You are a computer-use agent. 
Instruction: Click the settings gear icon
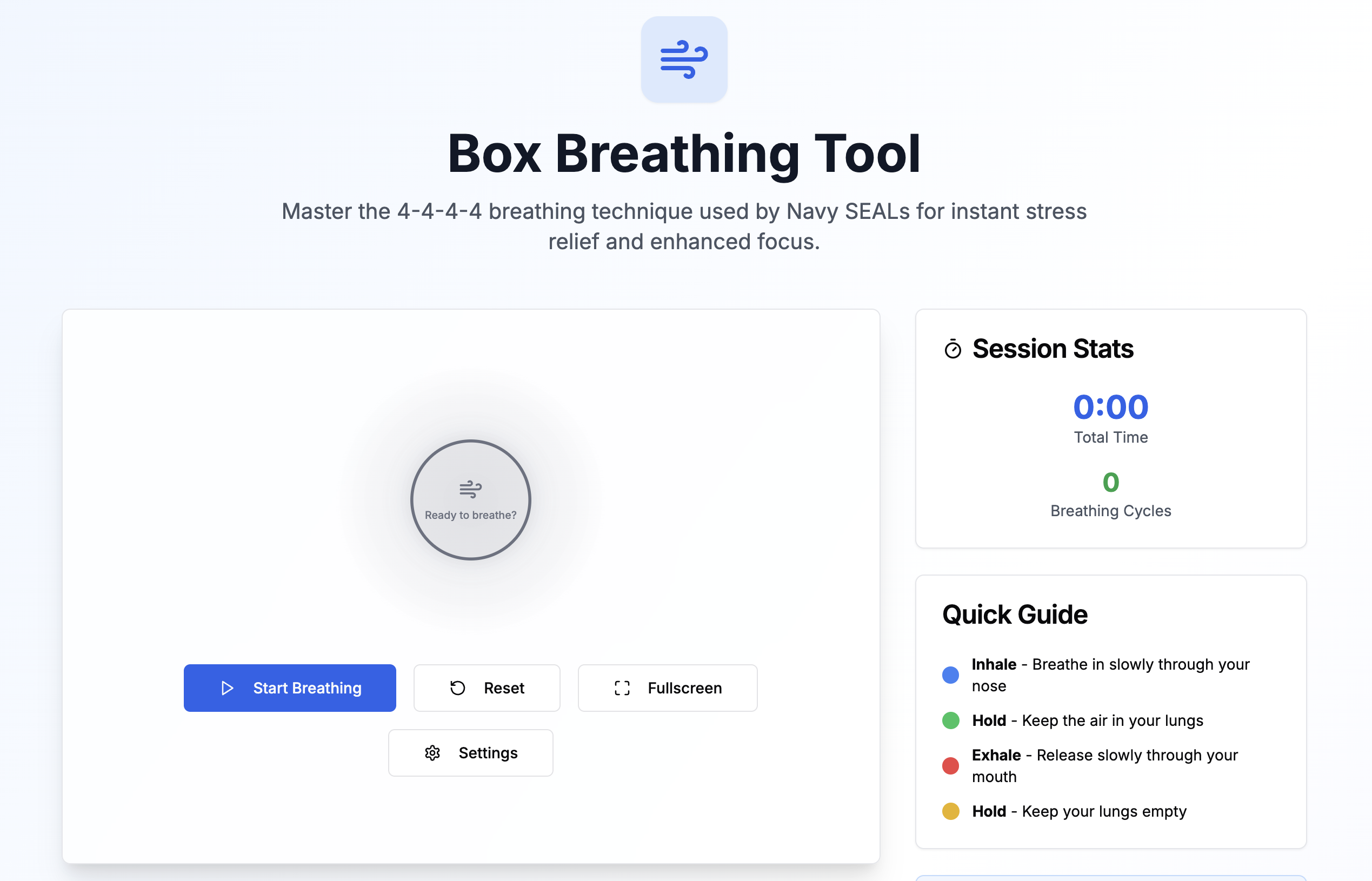coord(432,753)
